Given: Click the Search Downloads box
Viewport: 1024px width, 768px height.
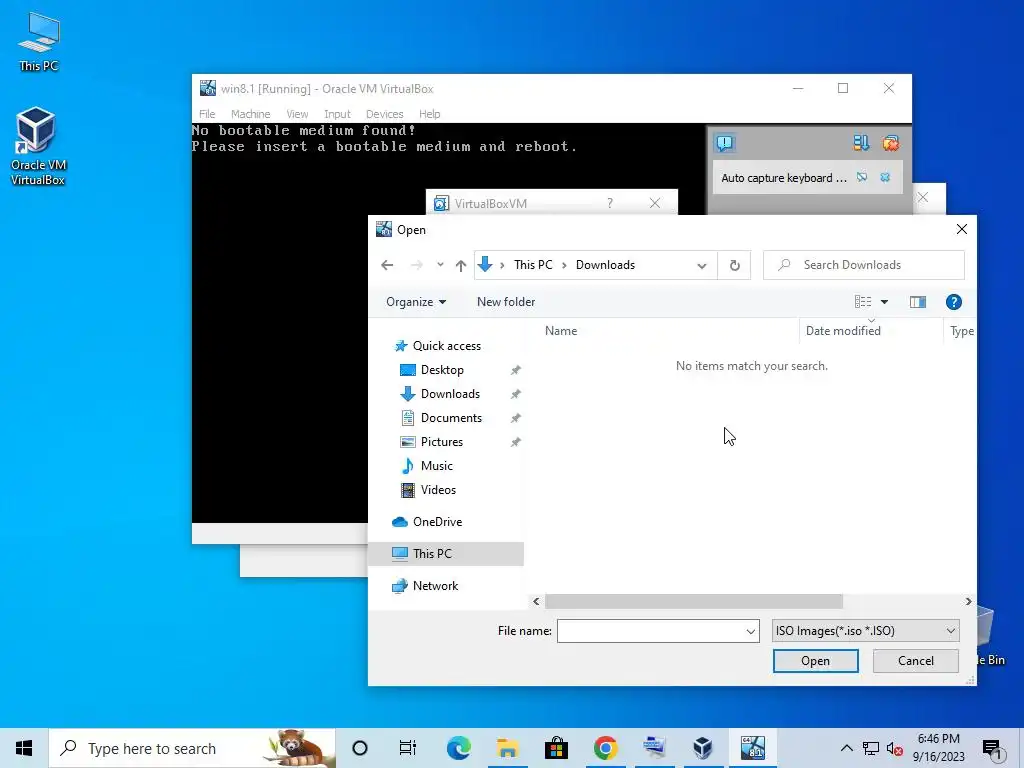Looking at the screenshot, I should 864,265.
